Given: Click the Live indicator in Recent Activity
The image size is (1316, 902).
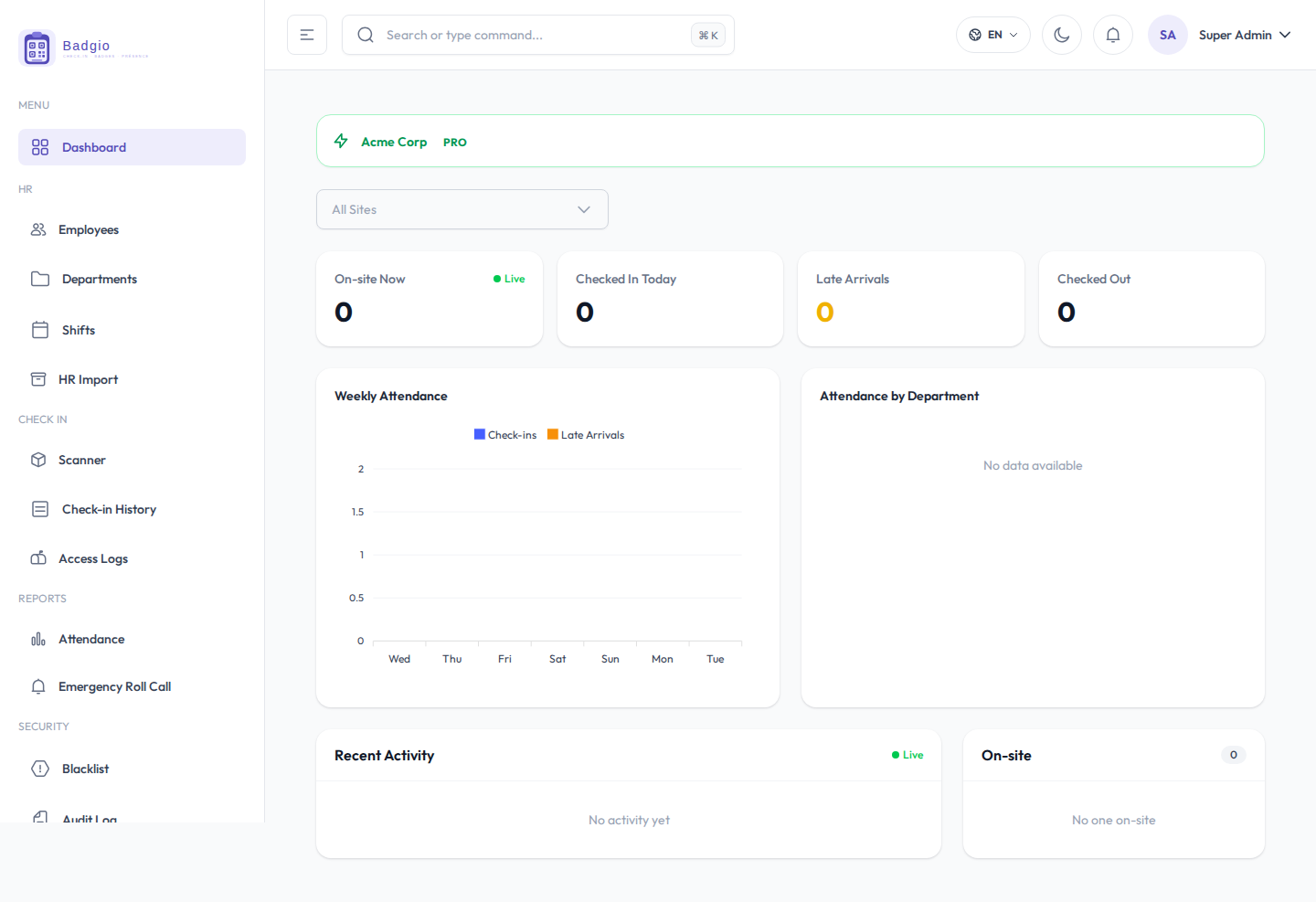Looking at the screenshot, I should point(907,755).
